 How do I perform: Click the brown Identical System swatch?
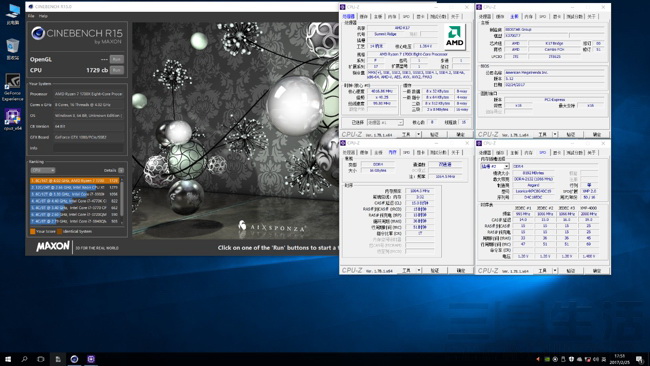(59, 231)
